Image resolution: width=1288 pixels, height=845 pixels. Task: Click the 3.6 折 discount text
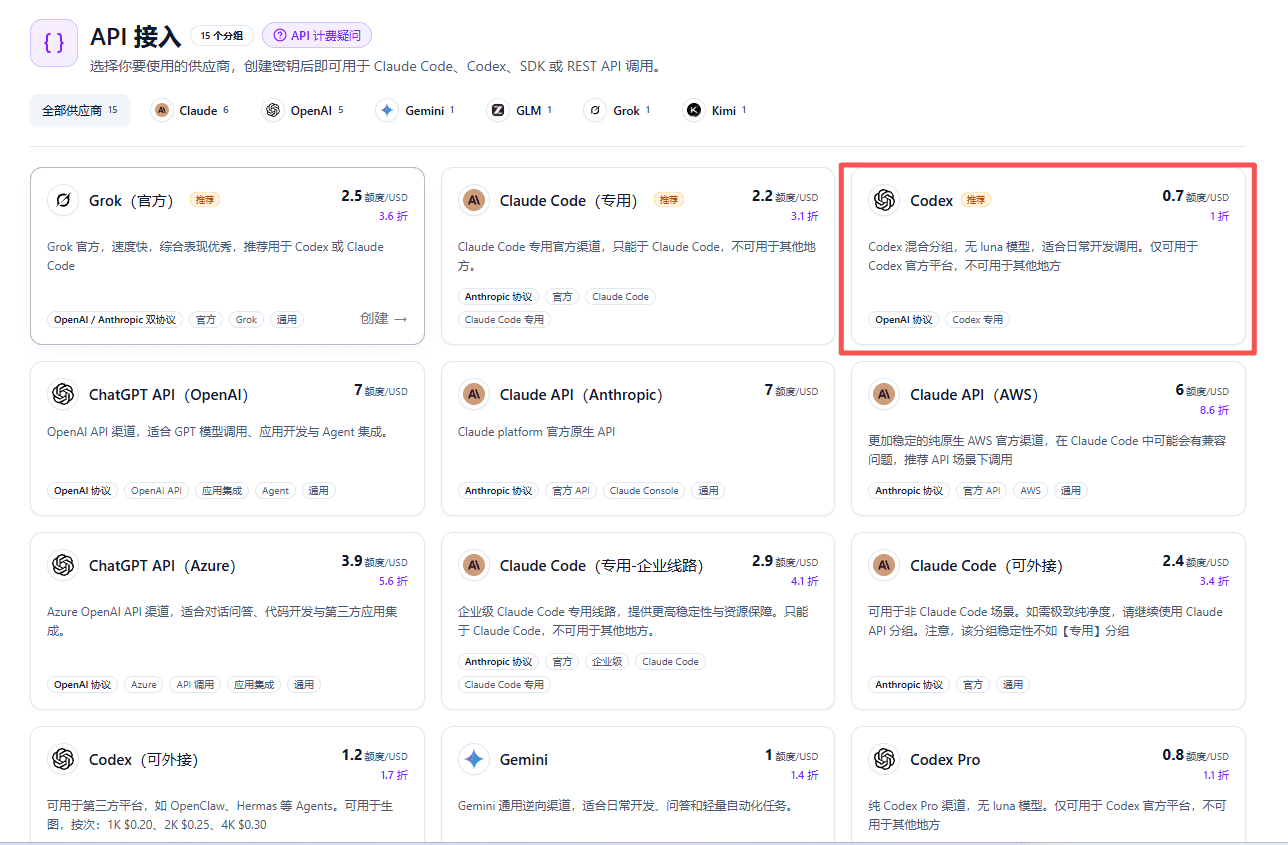click(393, 216)
